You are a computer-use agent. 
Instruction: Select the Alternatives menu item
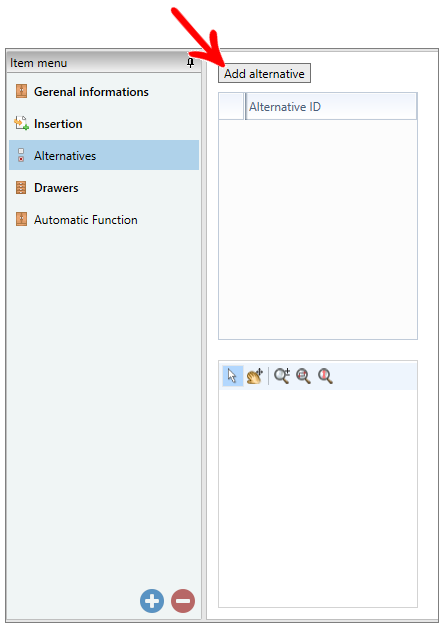click(x=104, y=156)
